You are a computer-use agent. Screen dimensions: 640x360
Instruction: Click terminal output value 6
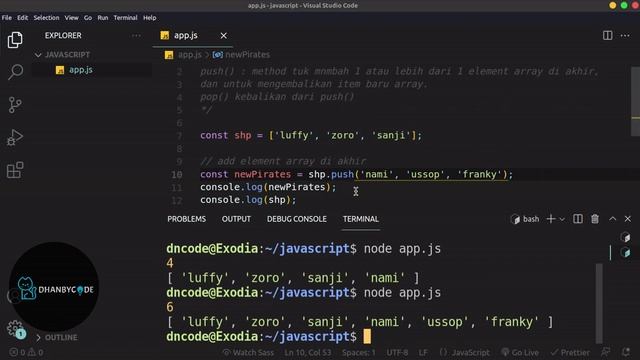click(170, 307)
